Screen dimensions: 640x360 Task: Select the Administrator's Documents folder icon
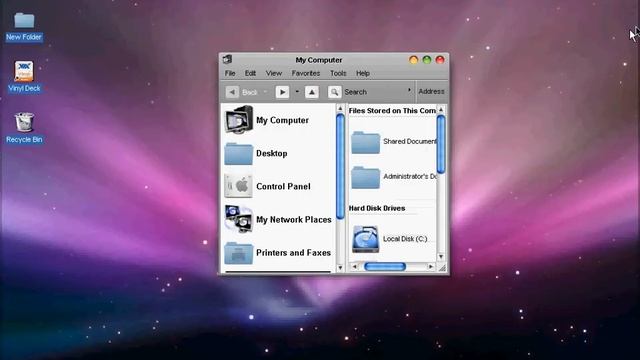tap(365, 177)
